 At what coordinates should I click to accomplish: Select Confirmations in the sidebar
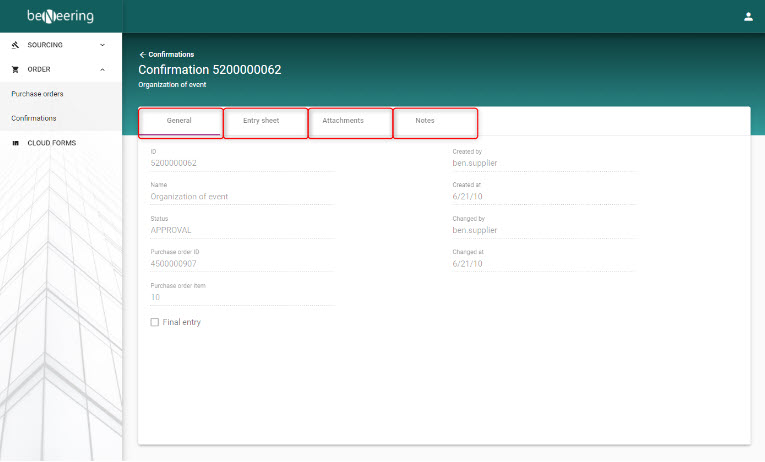pyautogui.click(x=34, y=118)
